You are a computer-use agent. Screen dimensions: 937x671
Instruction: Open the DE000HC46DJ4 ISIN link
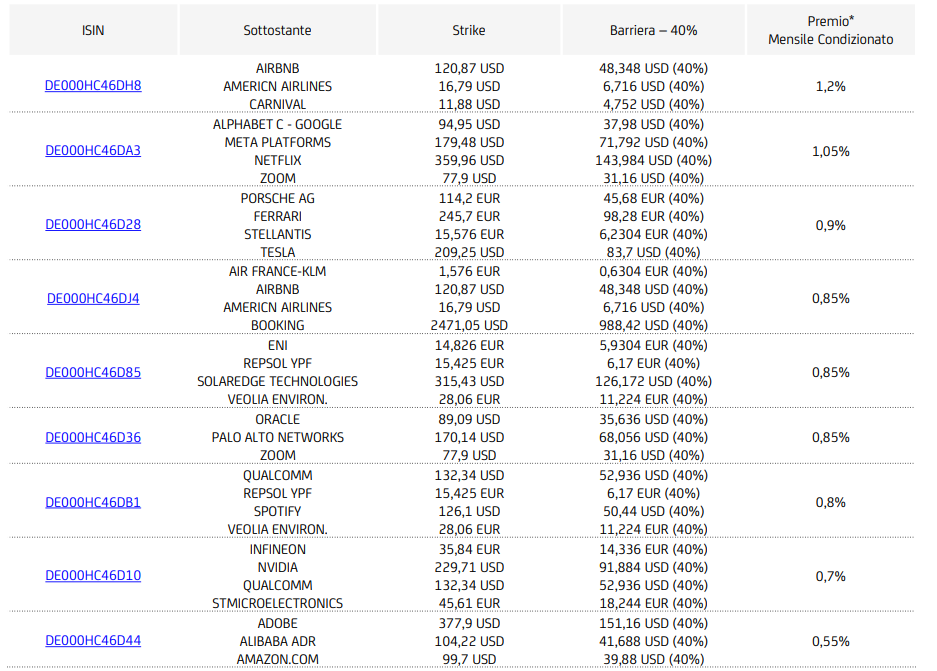(93, 298)
